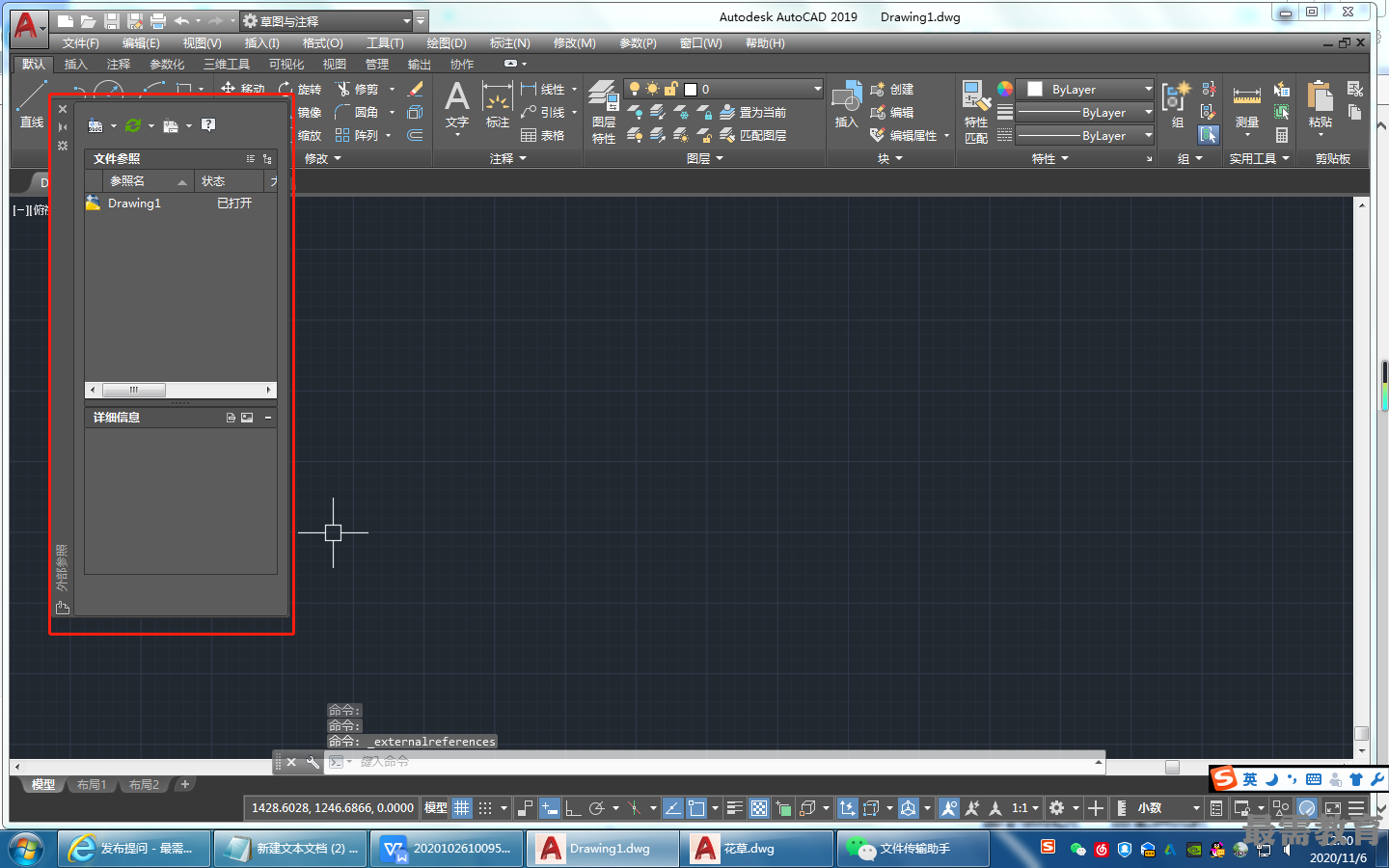Toggle object snap tracking in status bar
The height and width of the screenshot is (868, 1389).
[x=673, y=808]
